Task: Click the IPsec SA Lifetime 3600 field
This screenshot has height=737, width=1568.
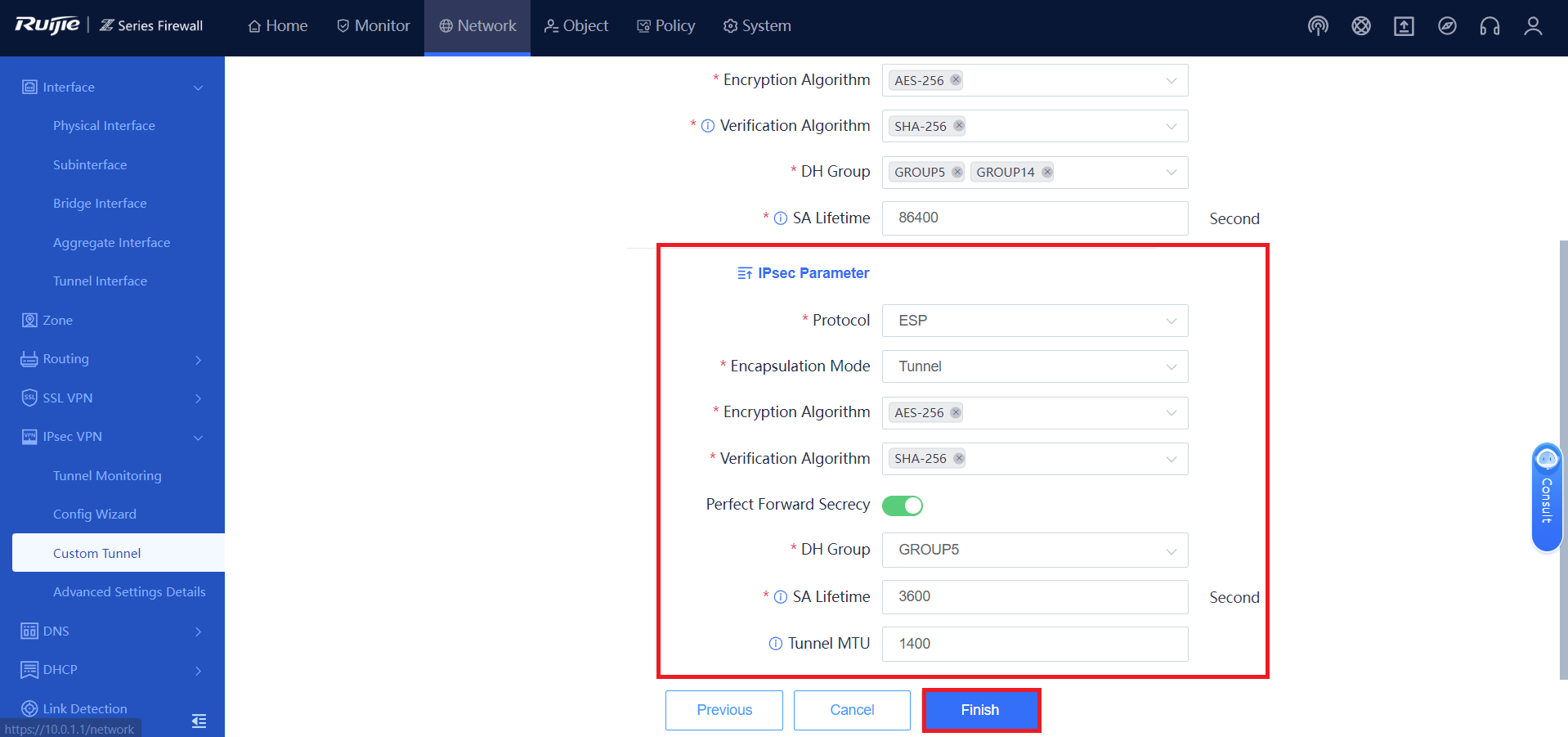Action: pos(1035,597)
